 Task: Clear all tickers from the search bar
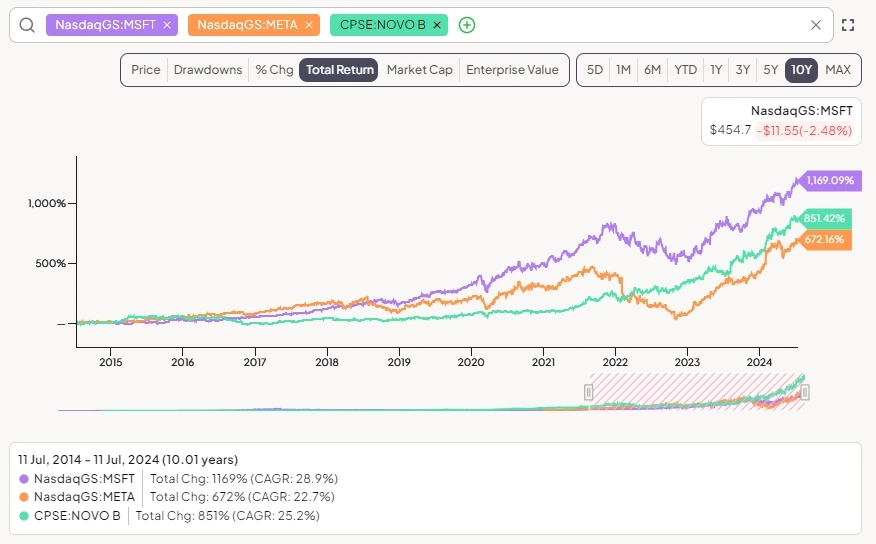(816, 25)
